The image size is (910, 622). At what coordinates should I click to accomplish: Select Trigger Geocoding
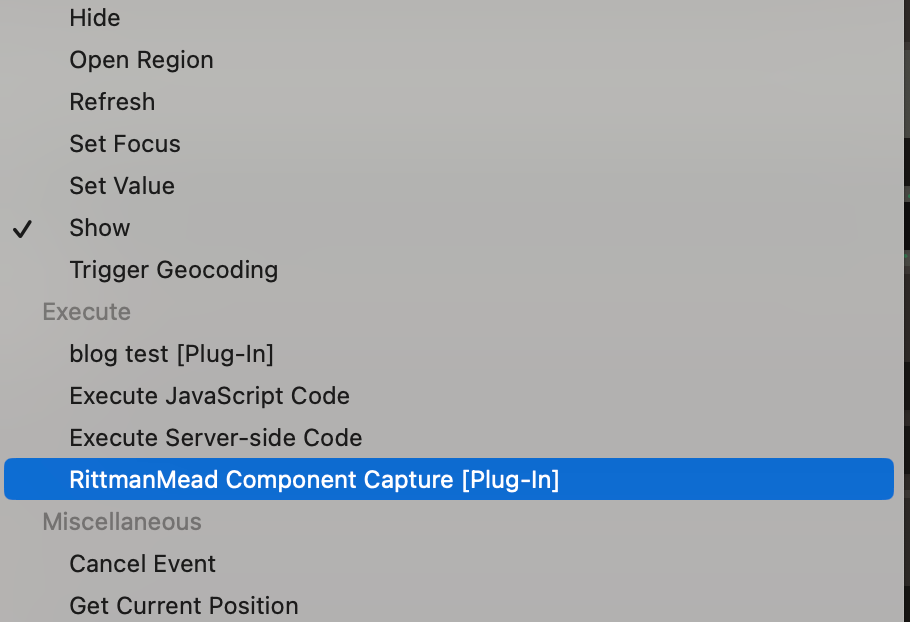[173, 270]
